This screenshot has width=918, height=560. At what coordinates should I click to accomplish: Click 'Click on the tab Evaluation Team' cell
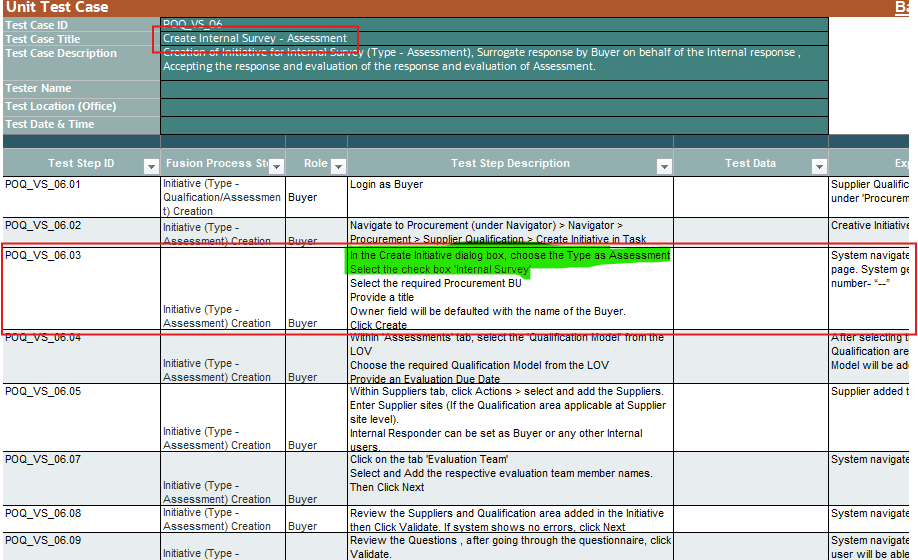click(x=510, y=479)
